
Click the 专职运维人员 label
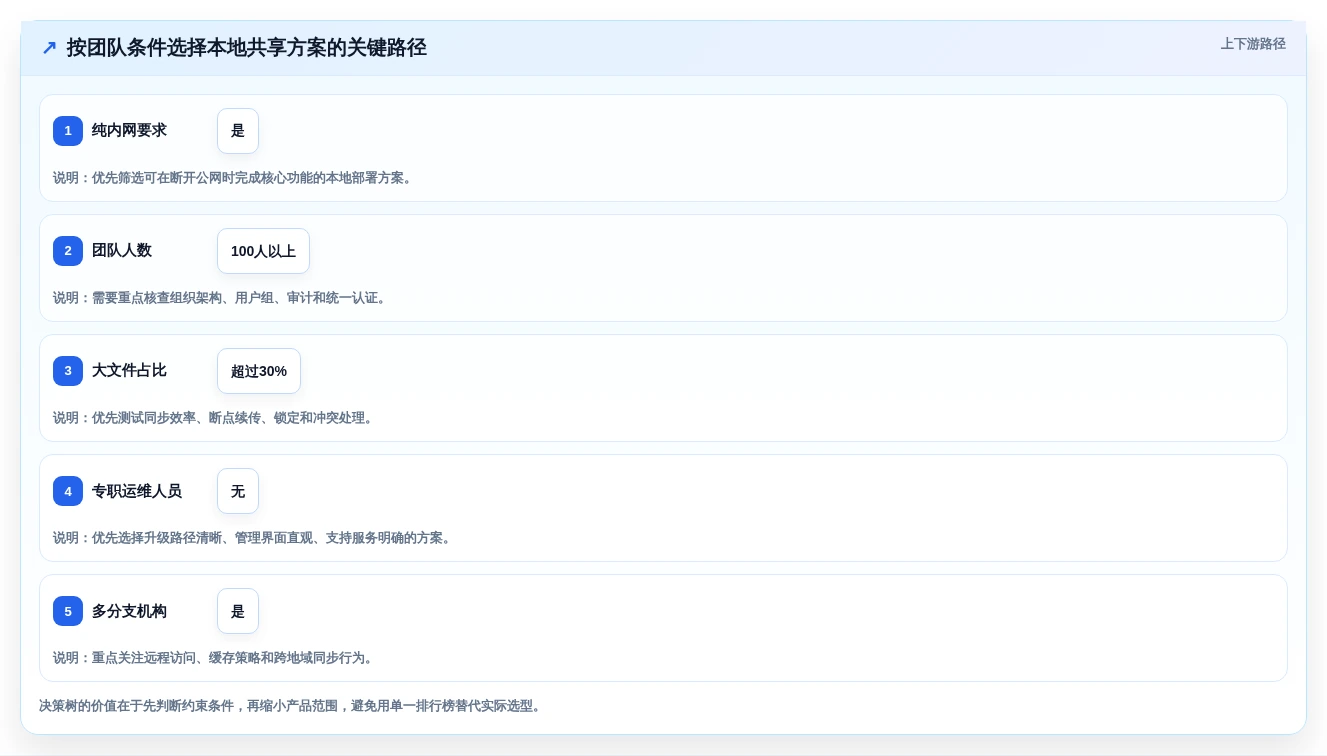pos(137,491)
